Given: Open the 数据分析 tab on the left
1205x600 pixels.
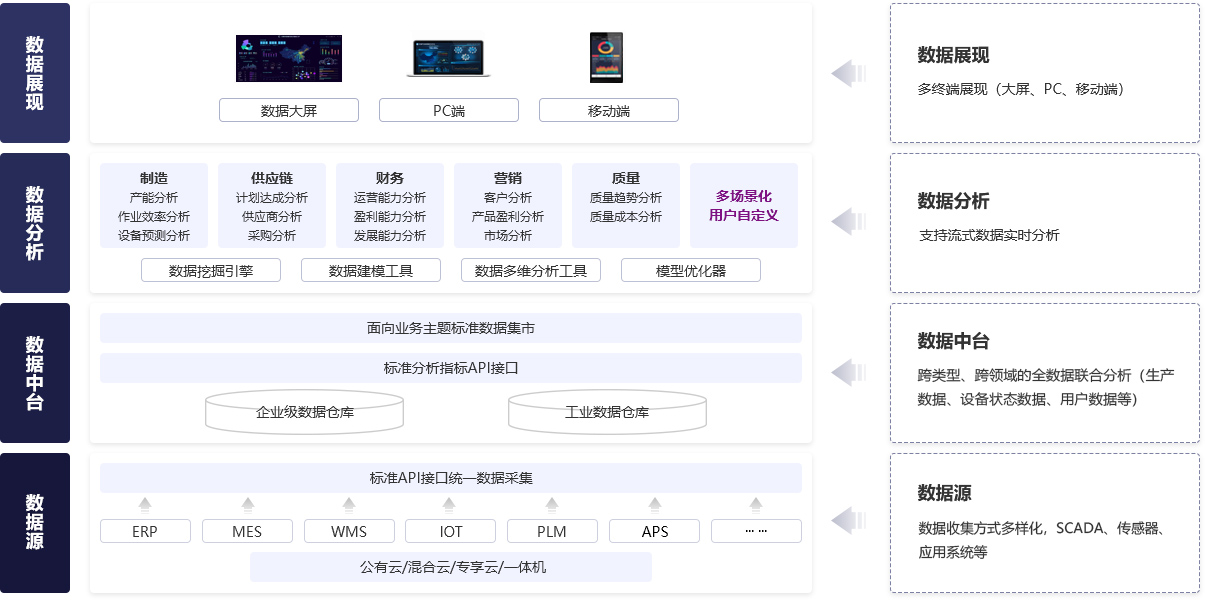Looking at the screenshot, I should (x=35, y=223).
